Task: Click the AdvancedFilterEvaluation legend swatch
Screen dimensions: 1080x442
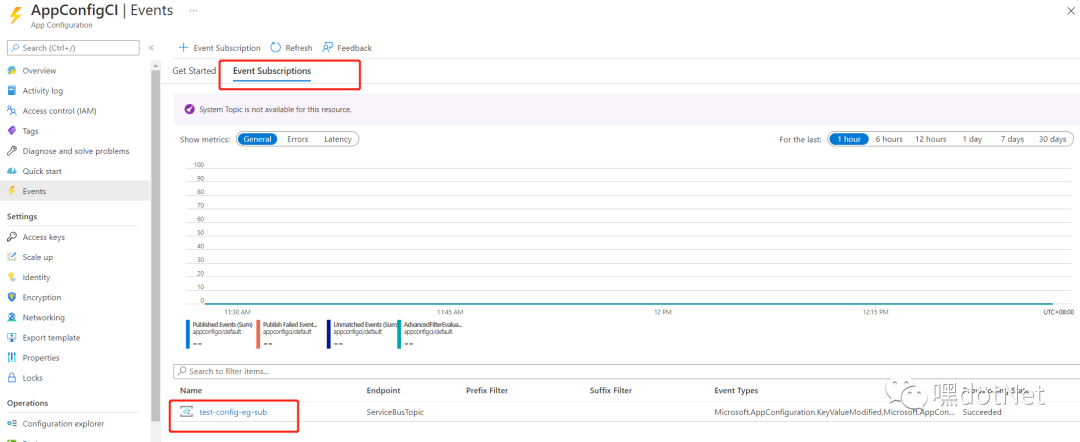Action: 399,333
